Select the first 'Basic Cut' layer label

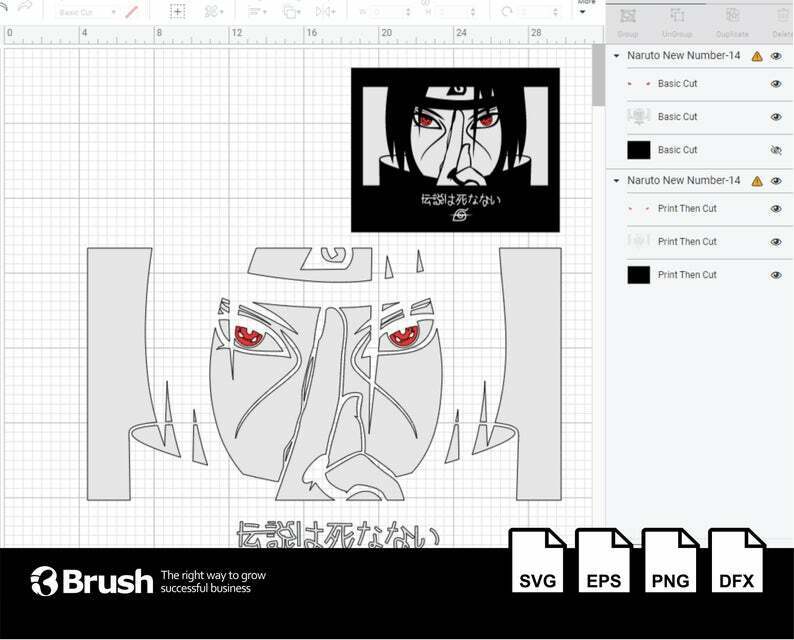point(678,84)
